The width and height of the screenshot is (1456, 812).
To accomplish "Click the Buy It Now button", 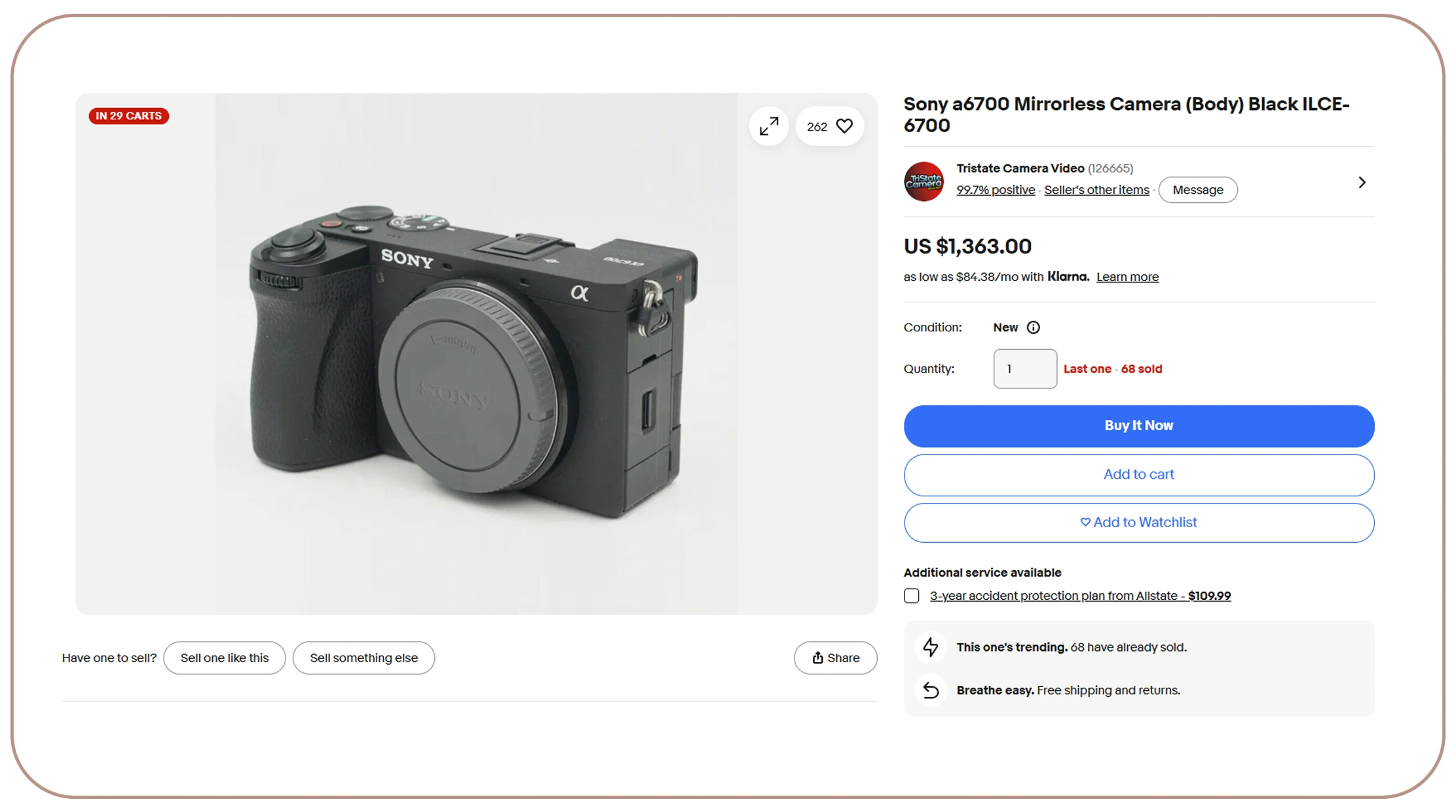I will [1138, 426].
